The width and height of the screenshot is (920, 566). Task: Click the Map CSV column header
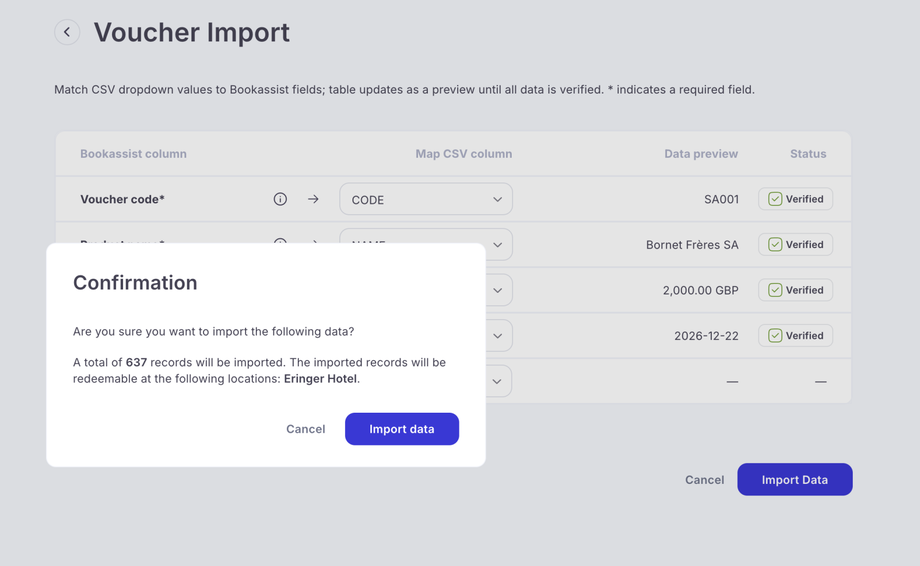click(463, 154)
